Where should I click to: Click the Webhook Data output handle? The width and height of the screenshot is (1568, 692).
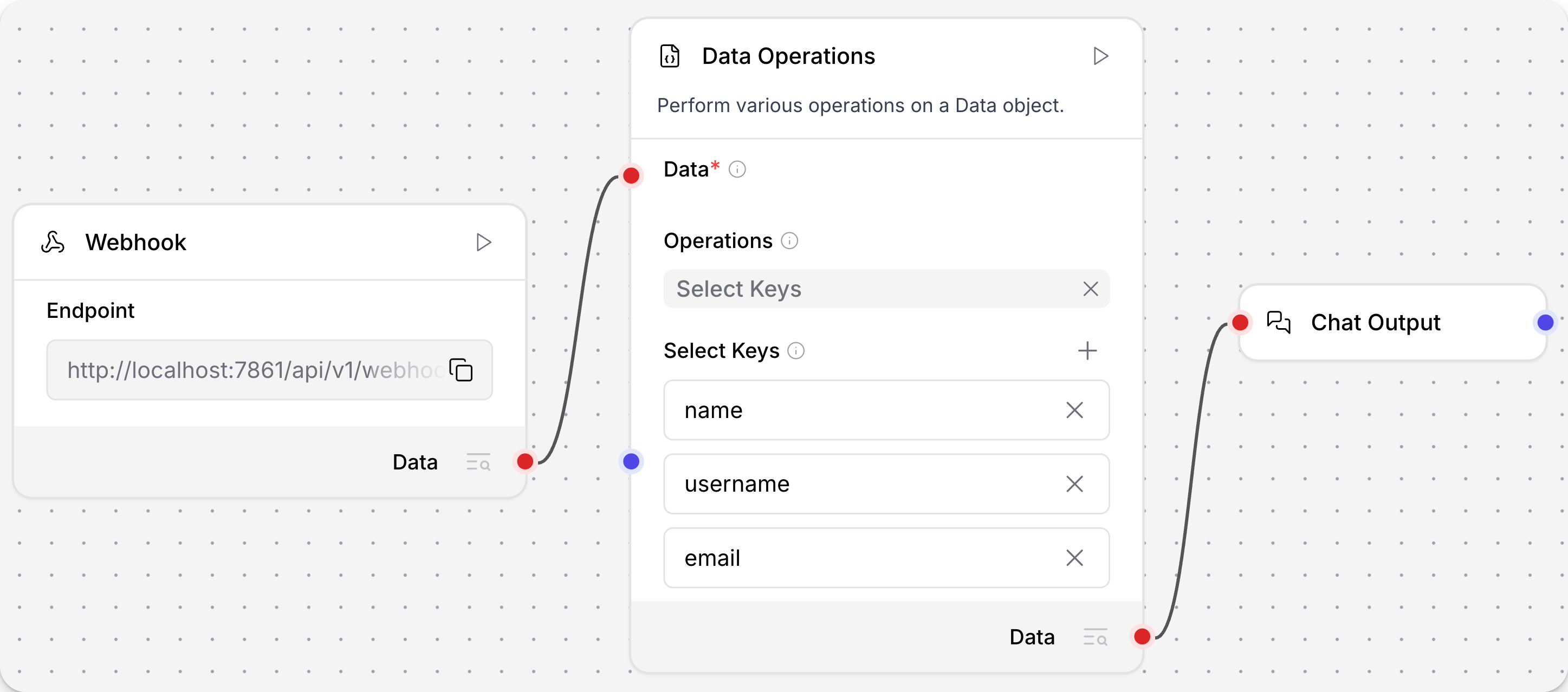pyautogui.click(x=524, y=462)
